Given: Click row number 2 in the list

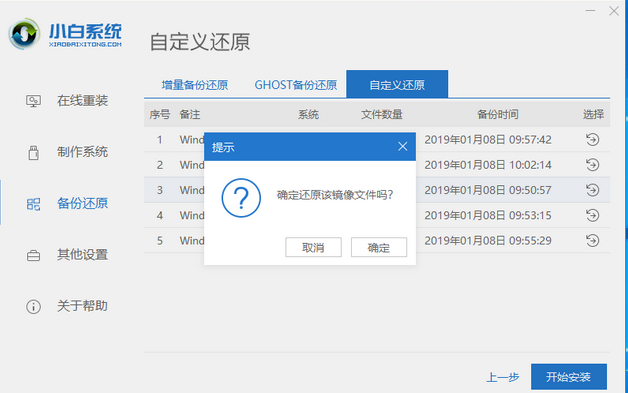Looking at the screenshot, I should [x=160, y=165].
